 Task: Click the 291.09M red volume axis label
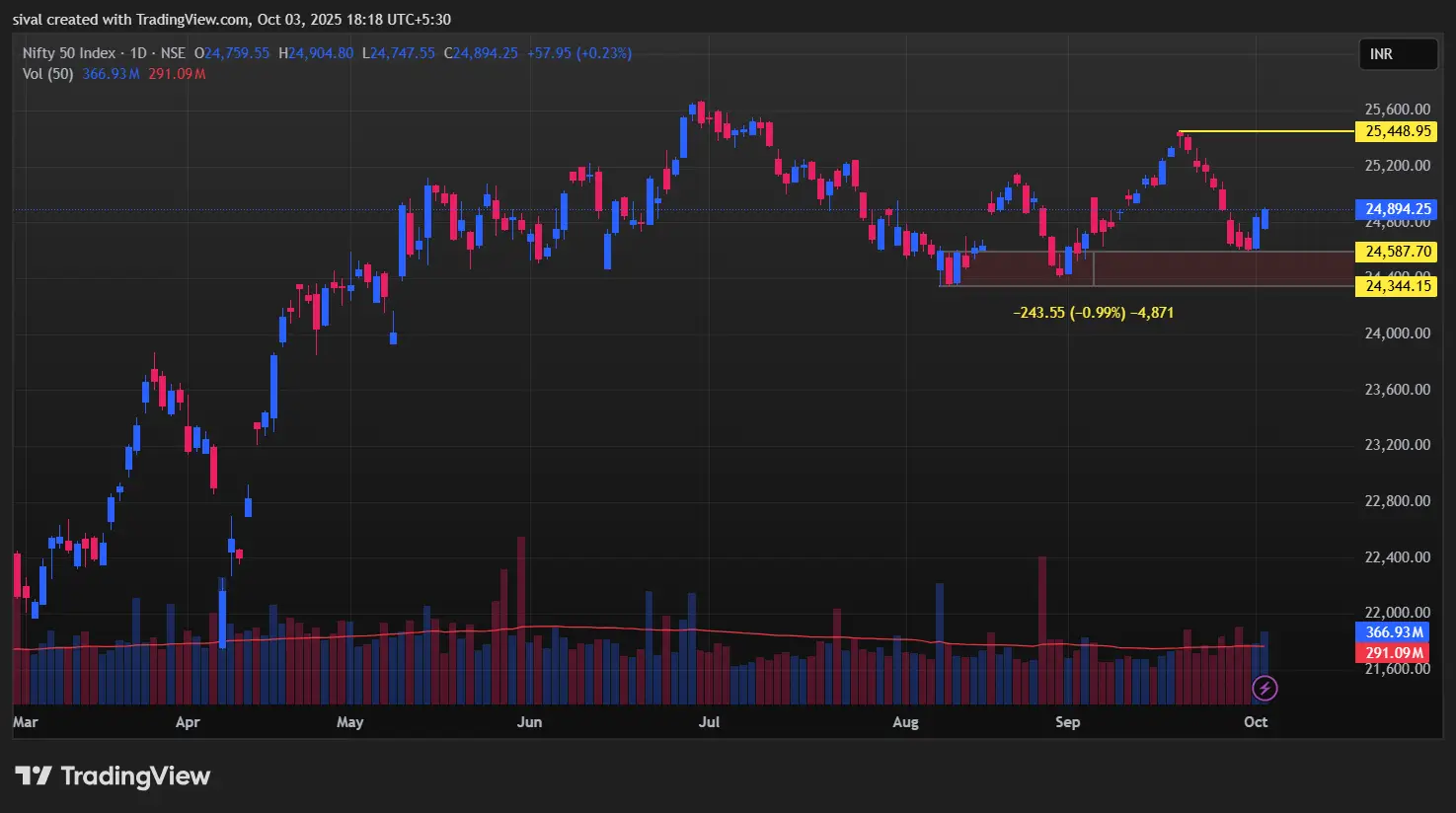click(x=1393, y=652)
